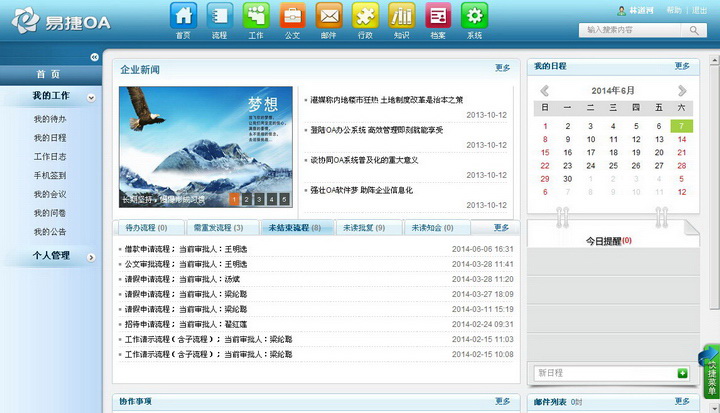Open 我的会议 in sidebar
The image size is (720, 413).
[x=50, y=194]
